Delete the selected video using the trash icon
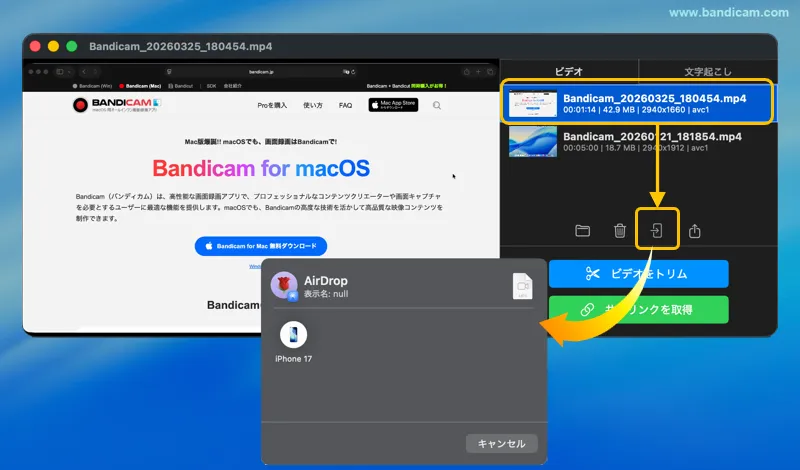 (x=619, y=231)
